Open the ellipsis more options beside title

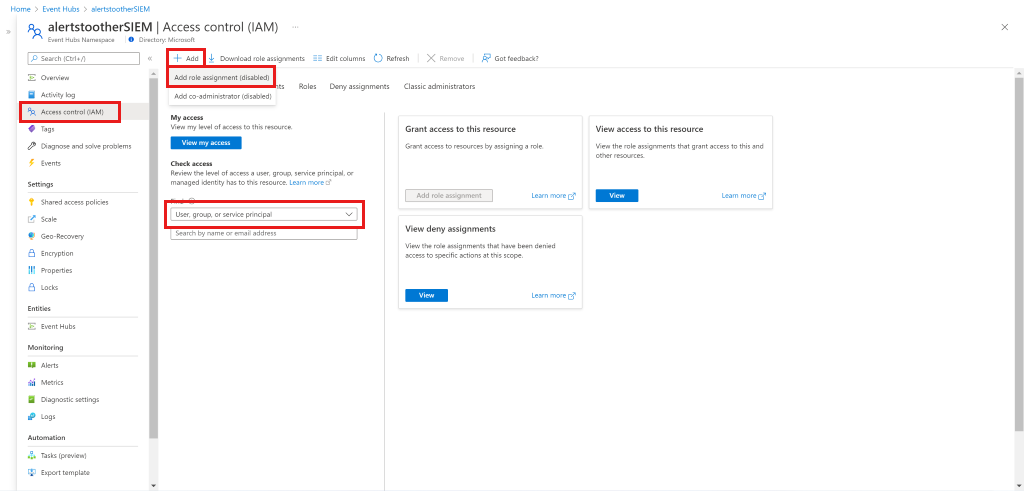tap(295, 27)
